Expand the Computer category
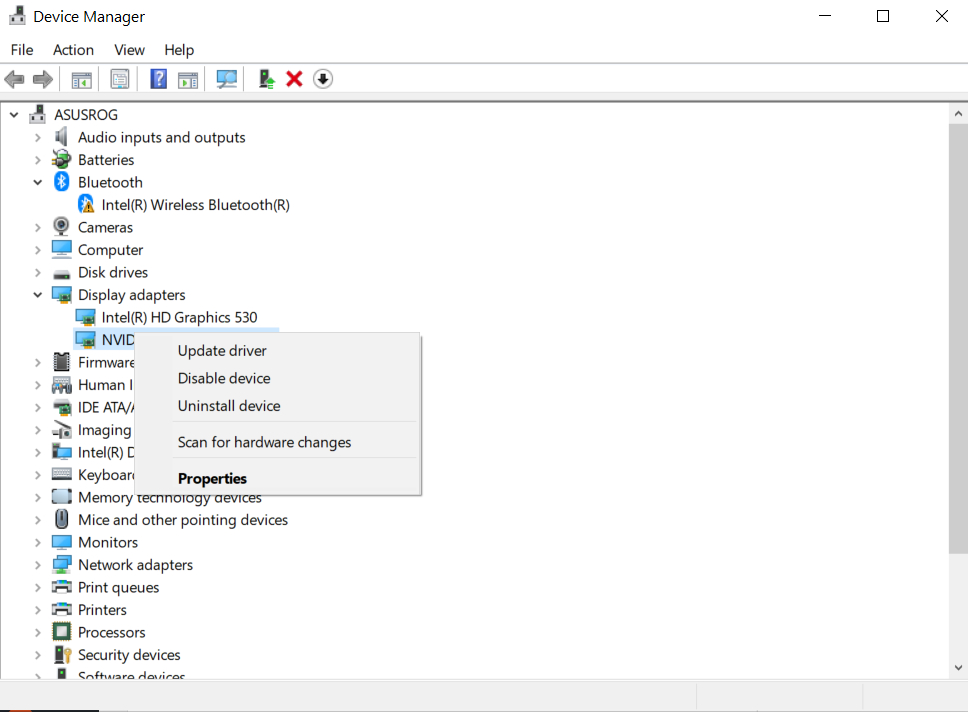The height and width of the screenshot is (712, 968). (x=38, y=250)
